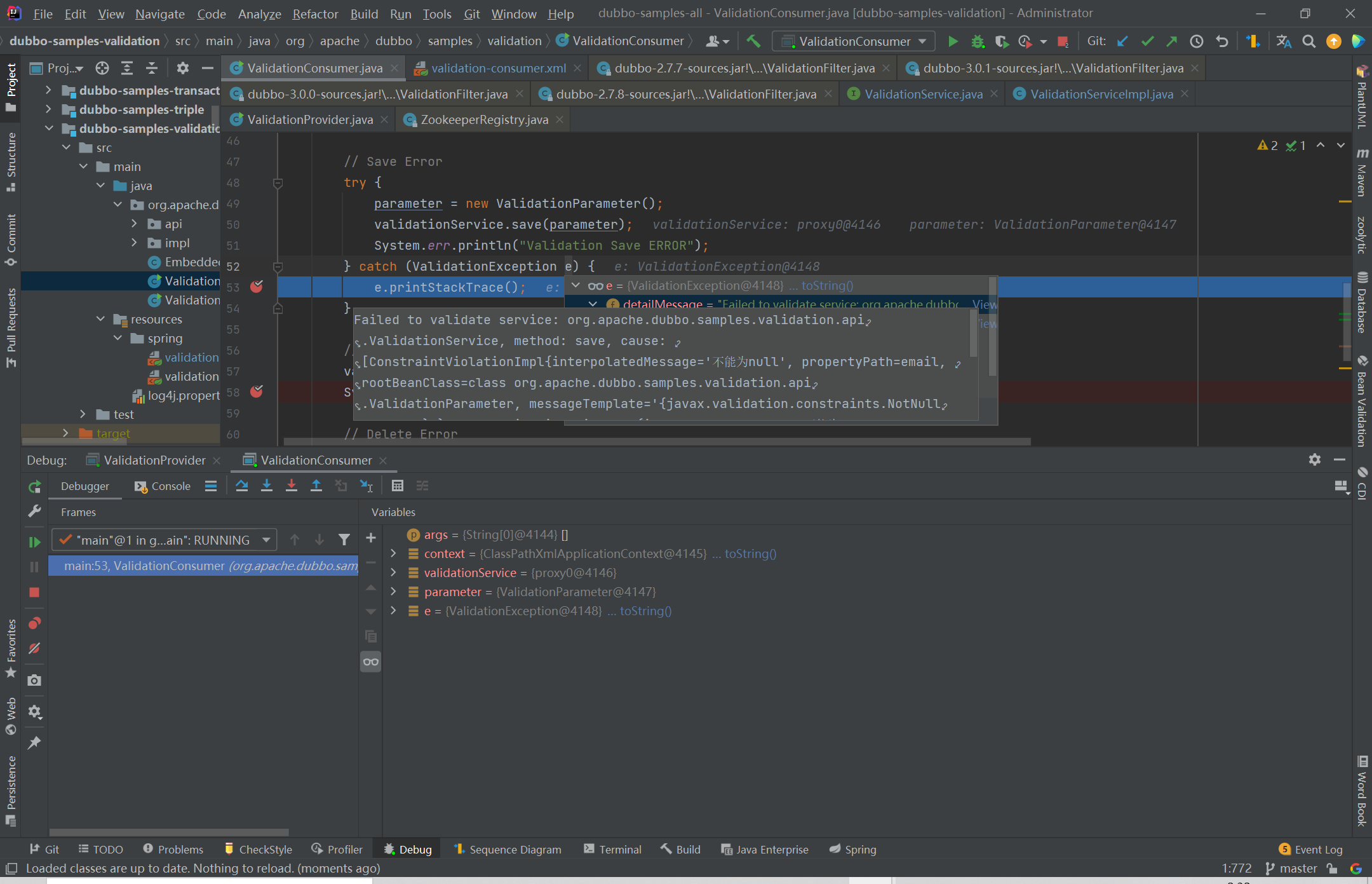Toggle Mute Breakpoints icon
Viewport: 1372px width, 884px height.
34,648
